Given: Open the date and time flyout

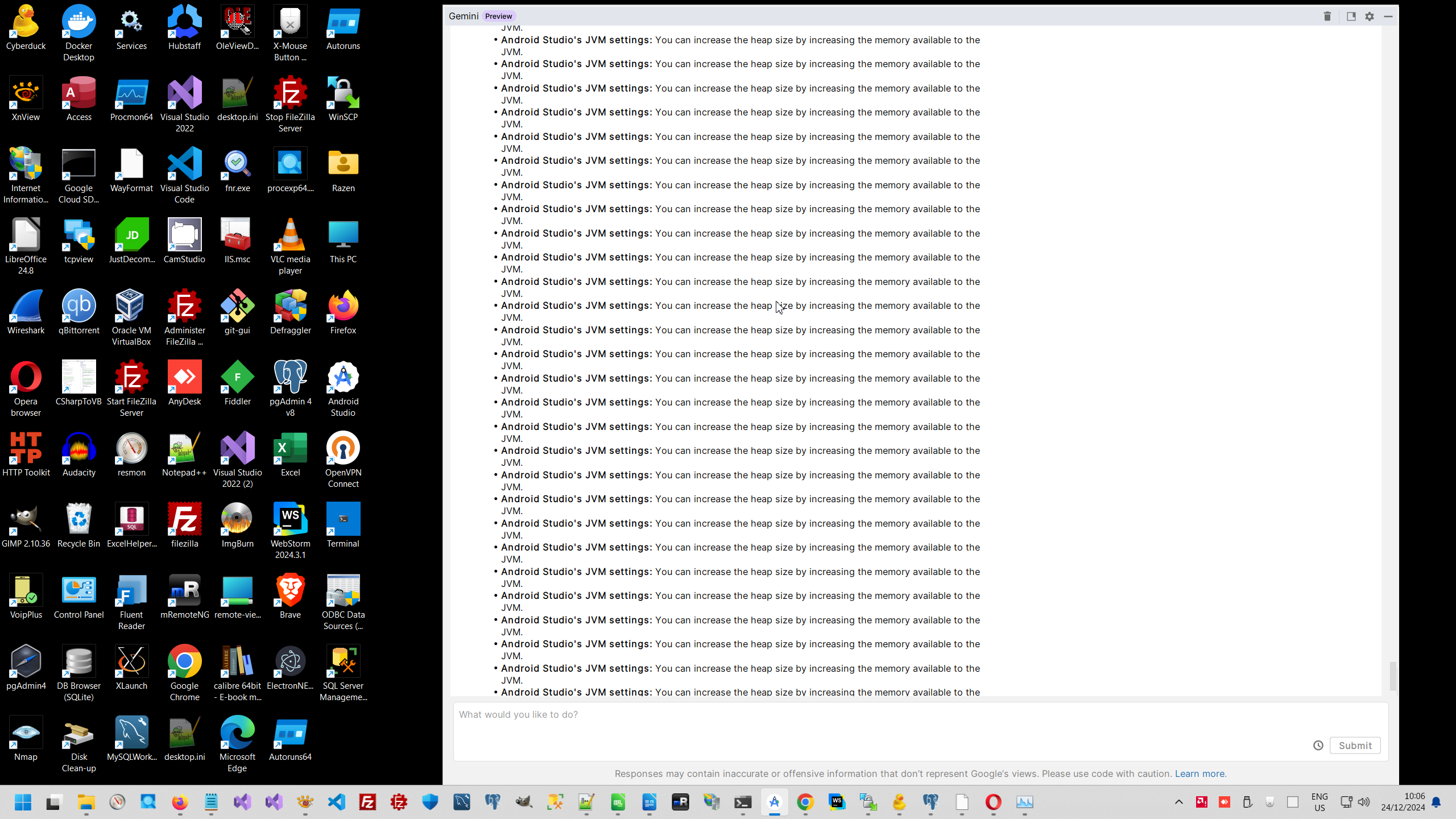Looking at the screenshot, I should (x=1403, y=802).
